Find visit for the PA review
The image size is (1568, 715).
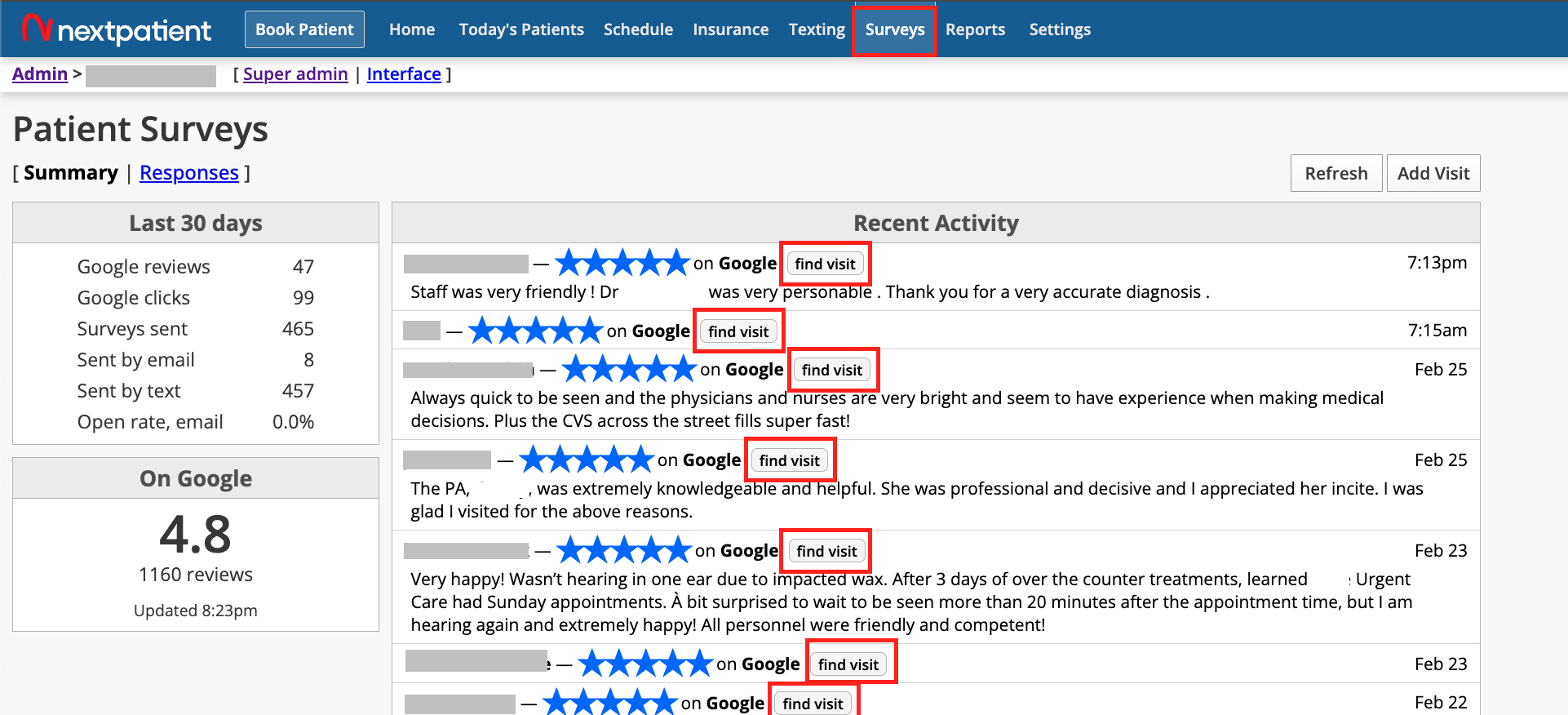[790, 460]
